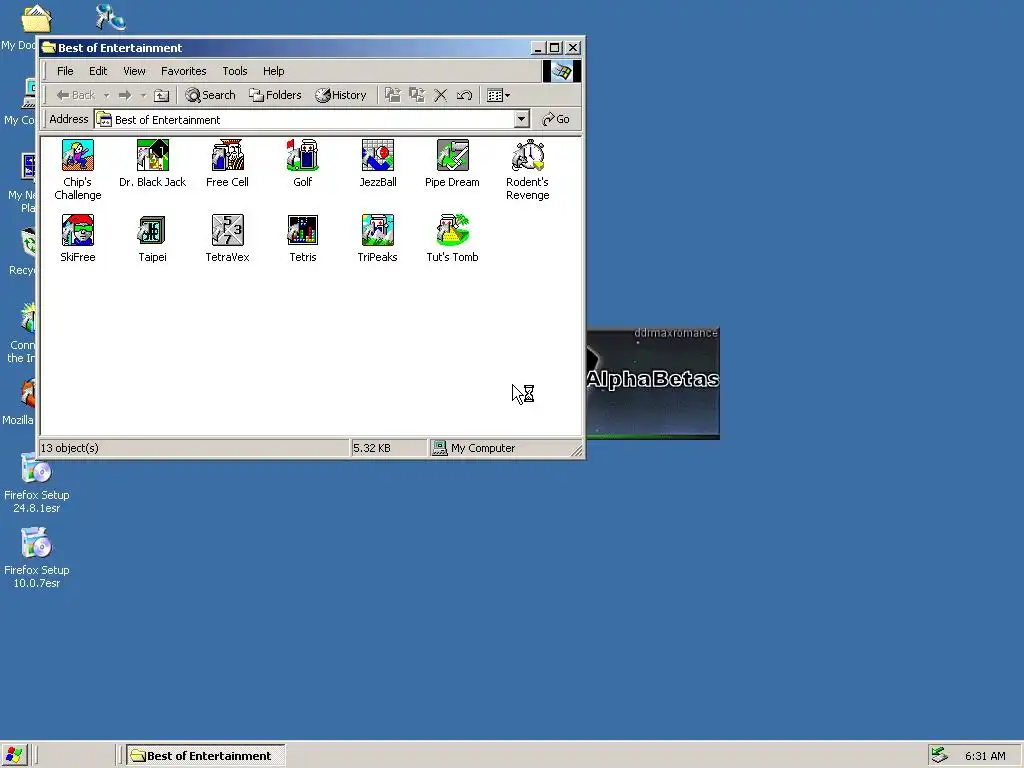Open the Help menu
The height and width of the screenshot is (768, 1024).
274,71
